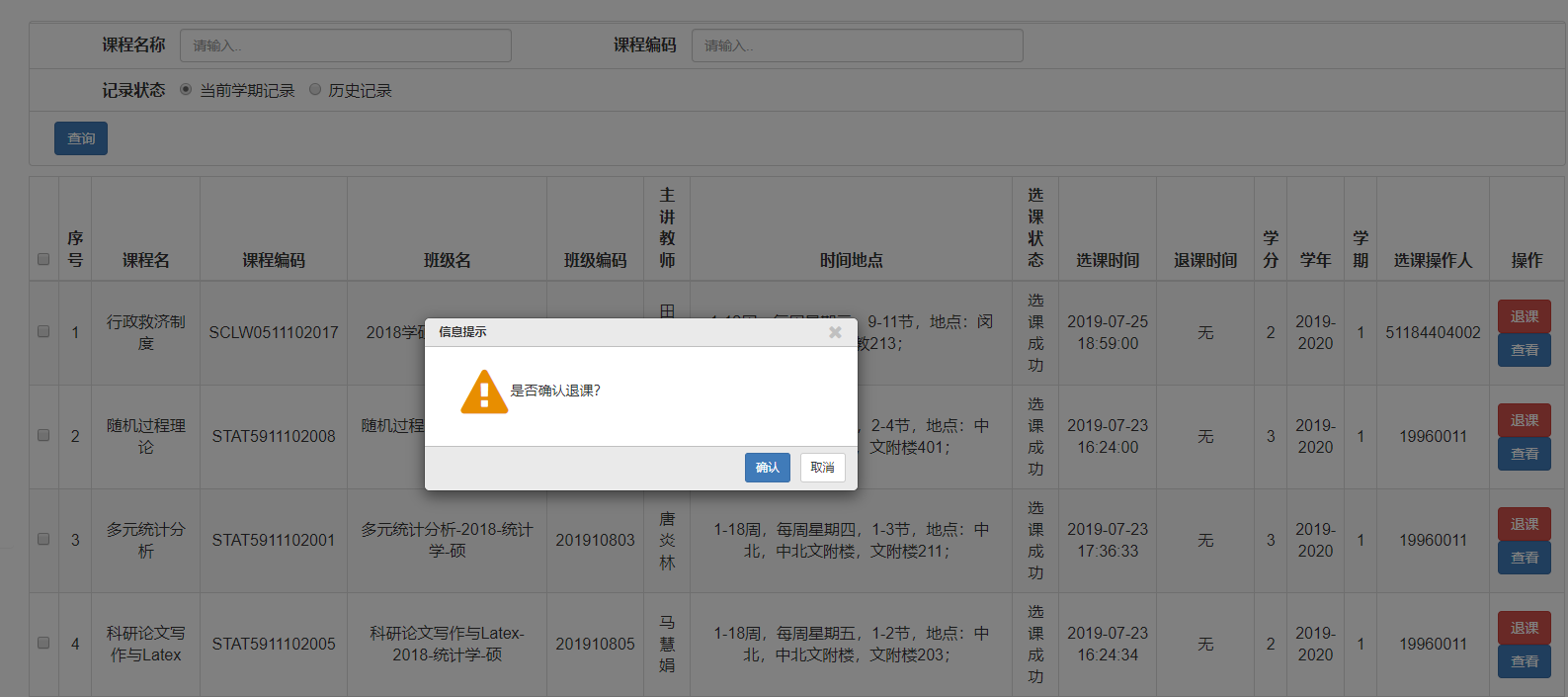The width and height of the screenshot is (1568, 697).
Task: Click the orange warning icon in the dialog
Action: [x=484, y=392]
